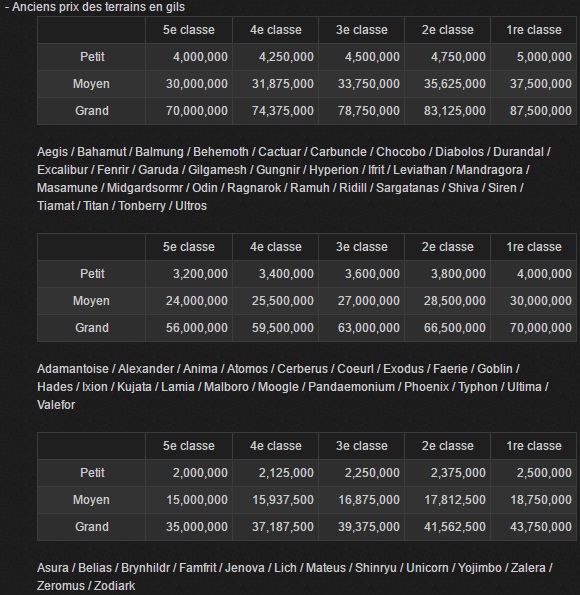Viewport: 580px width, 595px height.
Task: Click the 63,000,000 Grand 3e classe value
Action: [369, 328]
